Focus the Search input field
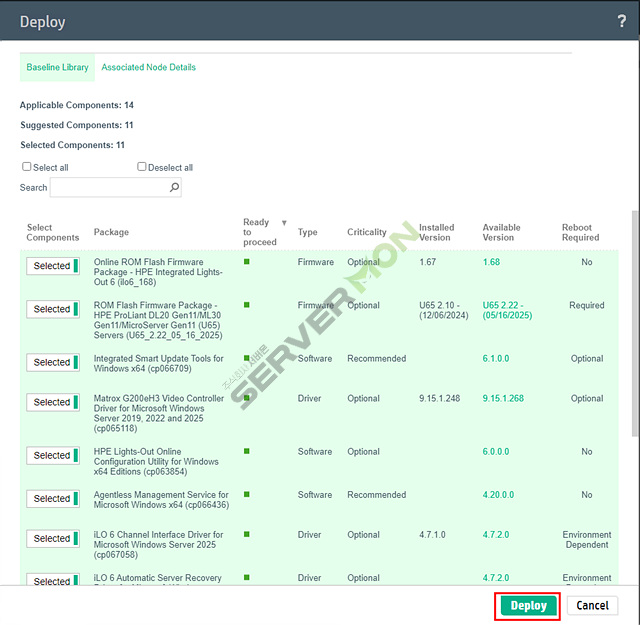The height and width of the screenshot is (625, 640). [116, 187]
